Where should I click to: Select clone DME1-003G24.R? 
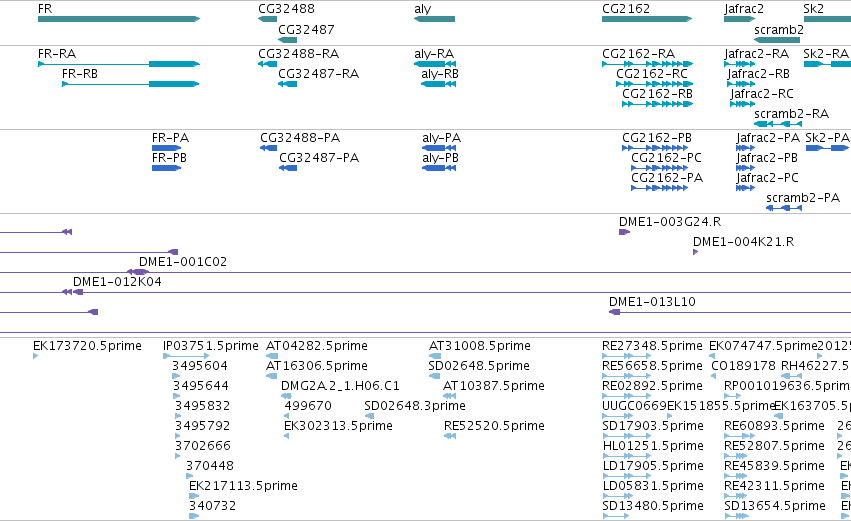(x=624, y=232)
